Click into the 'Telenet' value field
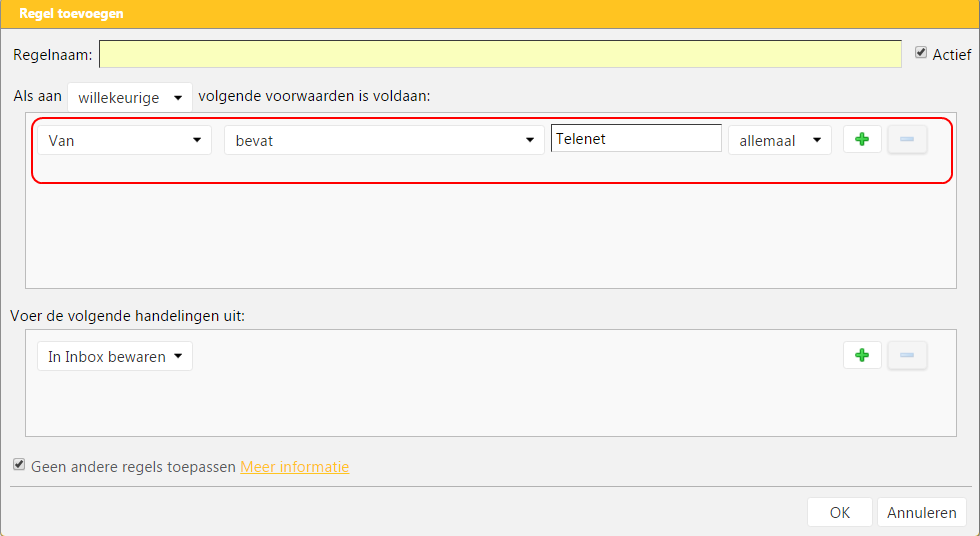Image resolution: width=980 pixels, height=536 pixels. [x=635, y=139]
